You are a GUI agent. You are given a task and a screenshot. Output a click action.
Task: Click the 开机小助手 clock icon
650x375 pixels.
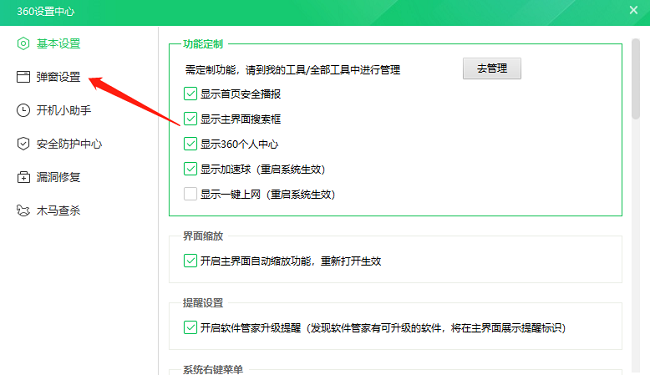pos(23,110)
